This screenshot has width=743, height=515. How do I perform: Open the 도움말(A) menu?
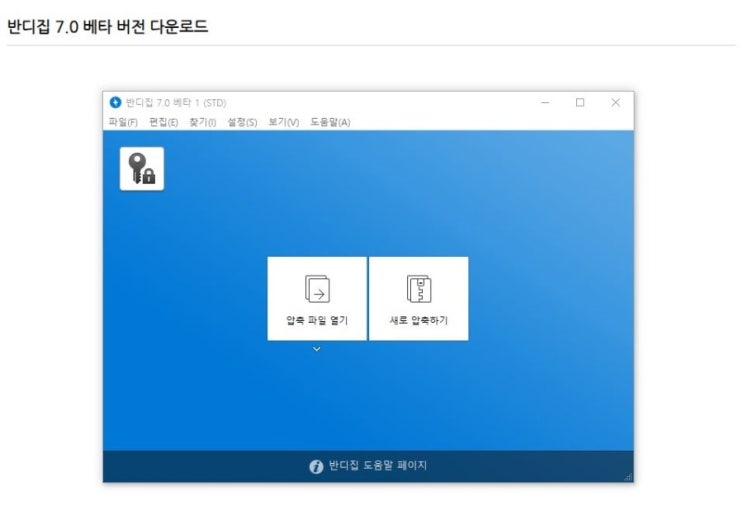(x=330, y=122)
